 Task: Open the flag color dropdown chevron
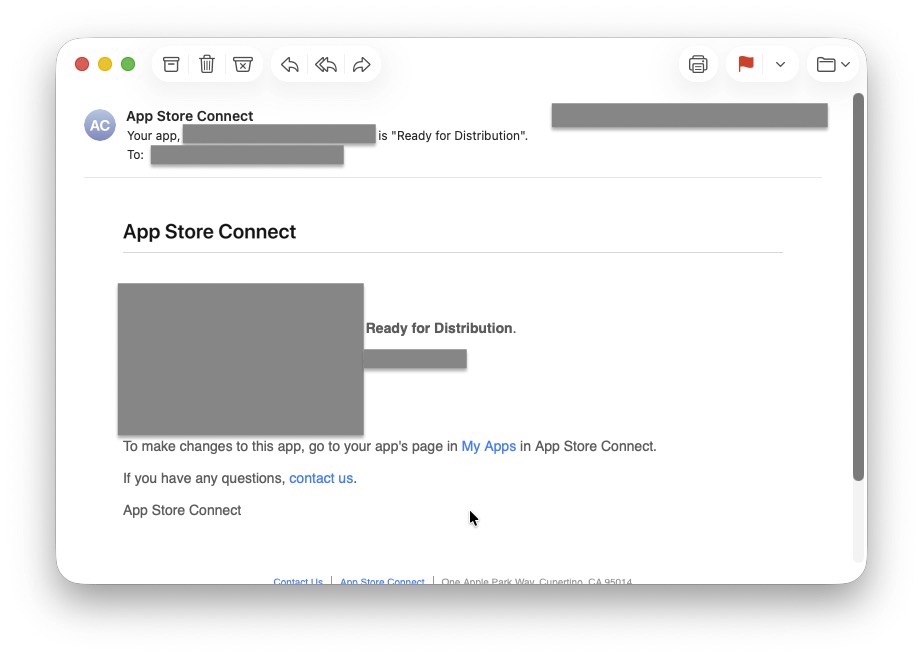tap(781, 64)
